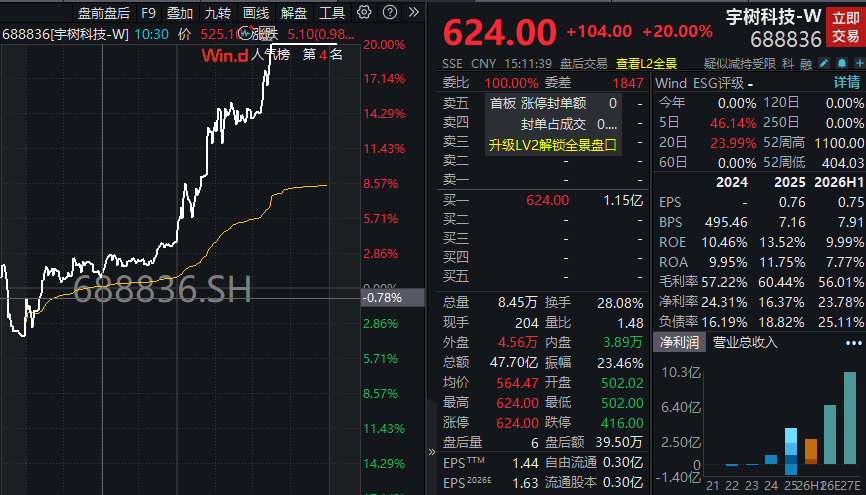Viewport: 866px width, 495px height.
Task: Open the Wind ESG 详情 link
Action: [x=846, y=83]
